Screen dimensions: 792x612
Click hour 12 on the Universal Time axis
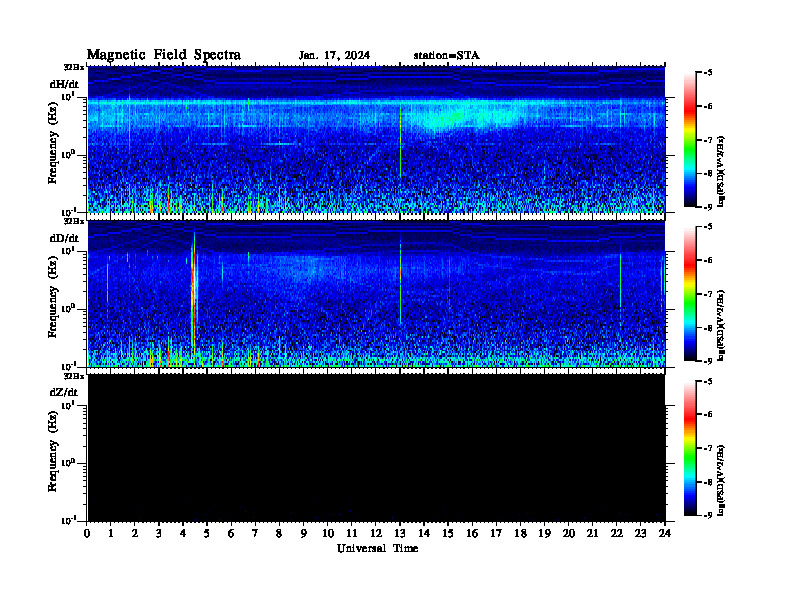click(x=376, y=533)
